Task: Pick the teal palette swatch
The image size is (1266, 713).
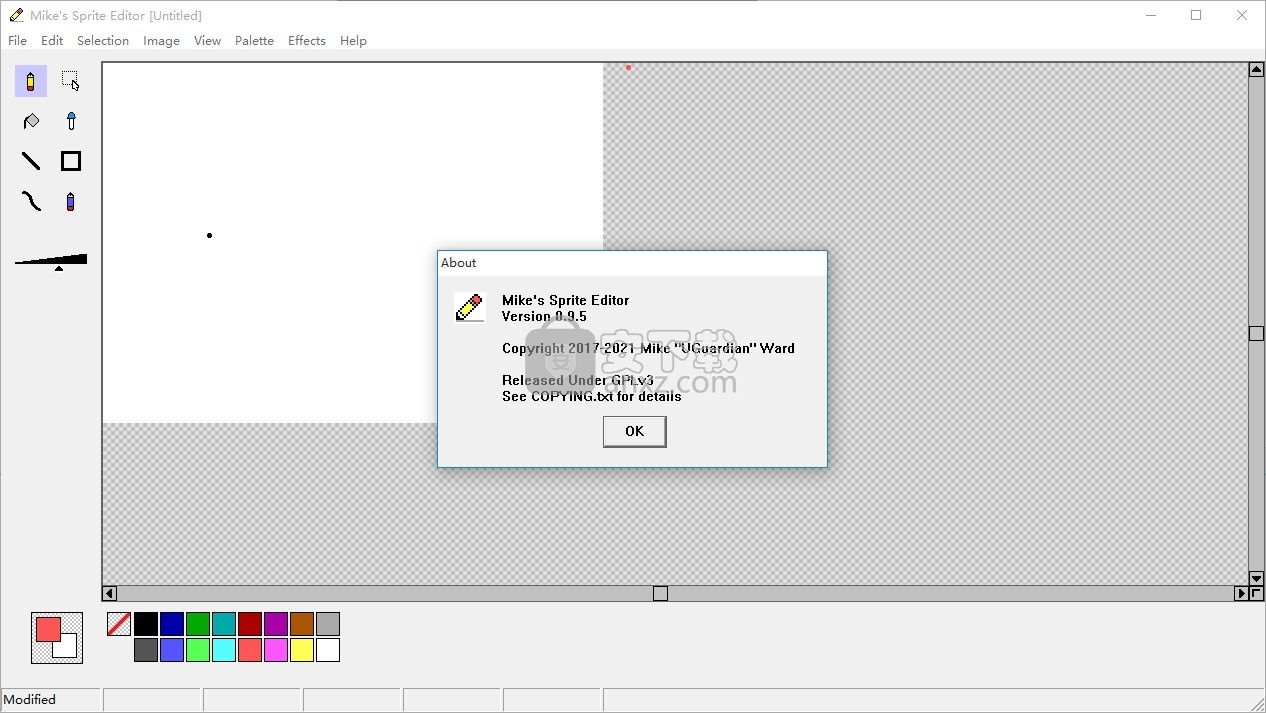Action: click(224, 624)
